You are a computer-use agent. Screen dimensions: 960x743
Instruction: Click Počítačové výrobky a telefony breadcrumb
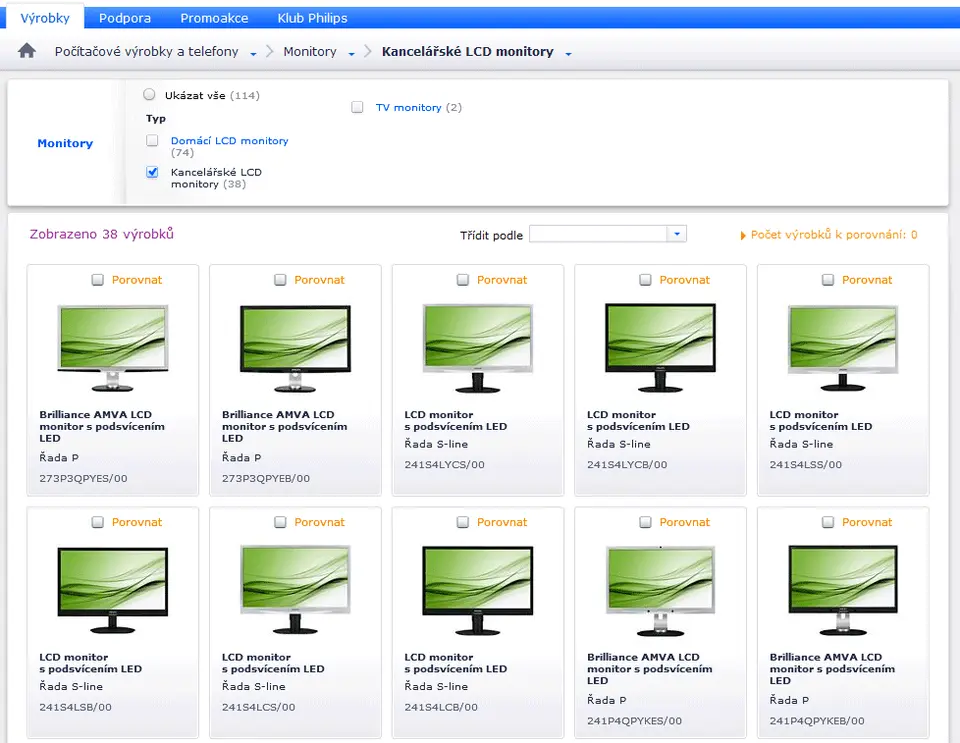click(x=146, y=51)
